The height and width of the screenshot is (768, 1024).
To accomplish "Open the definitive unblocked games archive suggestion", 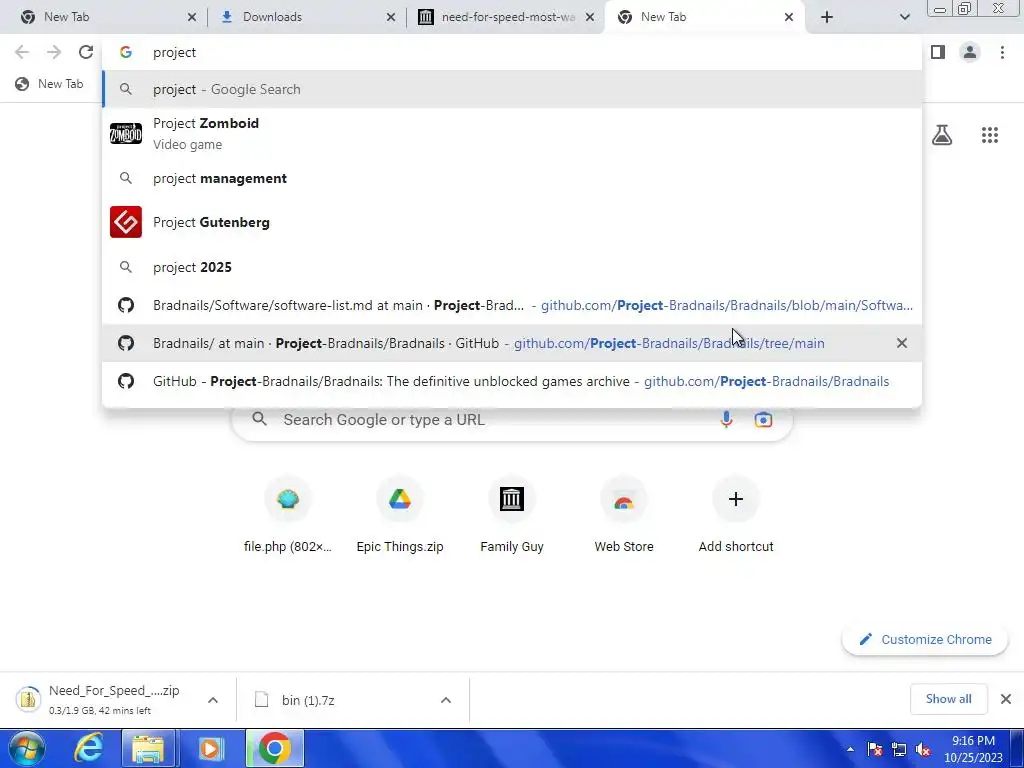I will pyautogui.click(x=512, y=381).
